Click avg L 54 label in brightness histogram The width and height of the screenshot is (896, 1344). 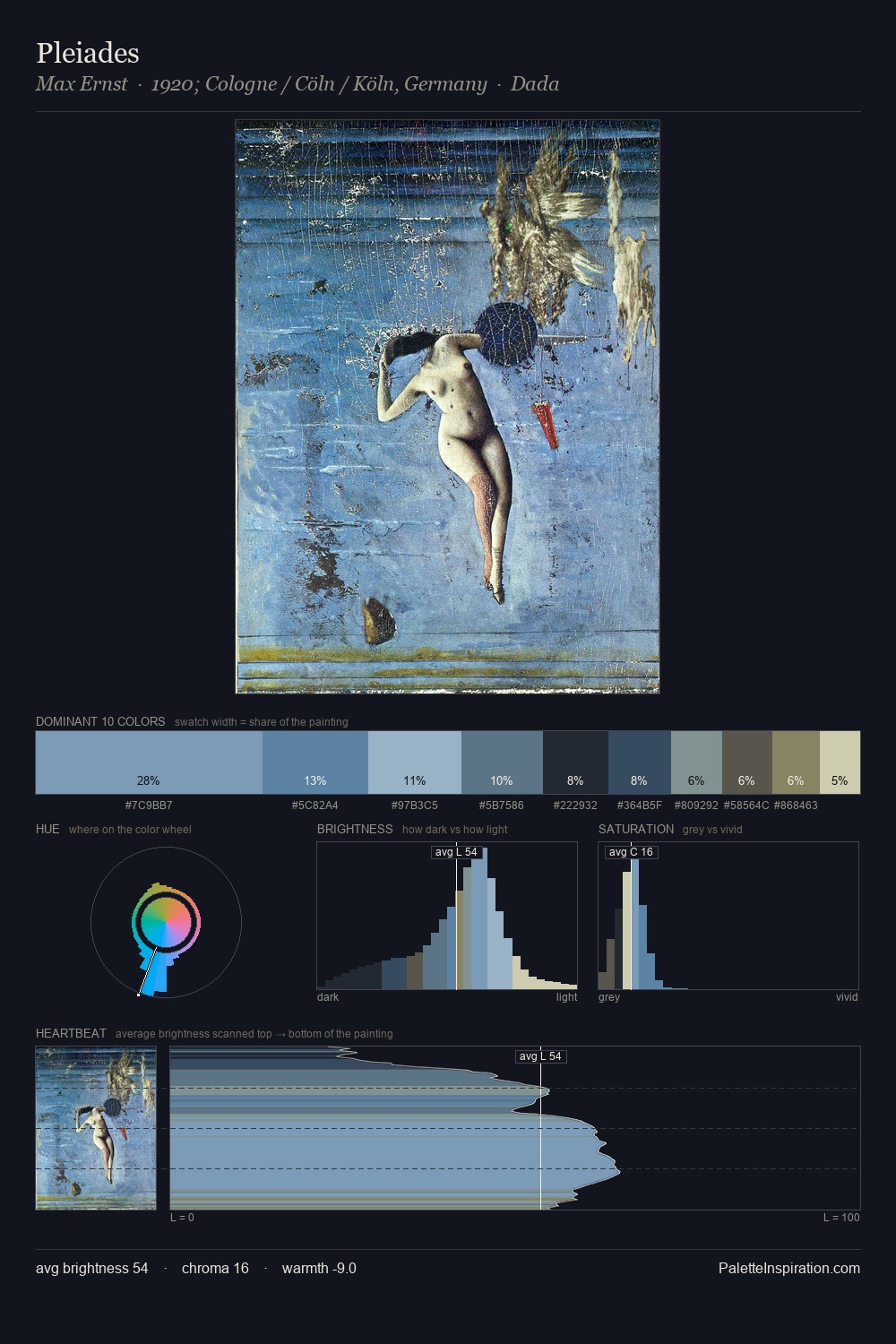tap(456, 852)
